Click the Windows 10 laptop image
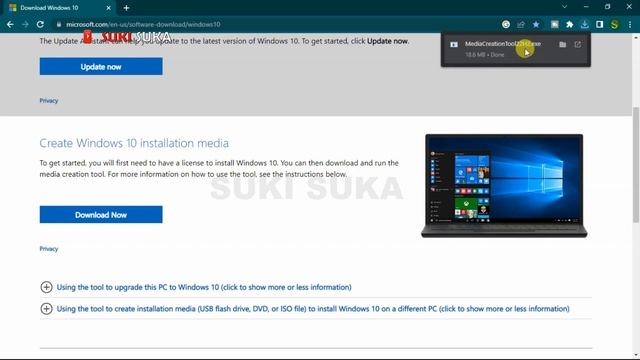640x360 pixels. click(504, 186)
